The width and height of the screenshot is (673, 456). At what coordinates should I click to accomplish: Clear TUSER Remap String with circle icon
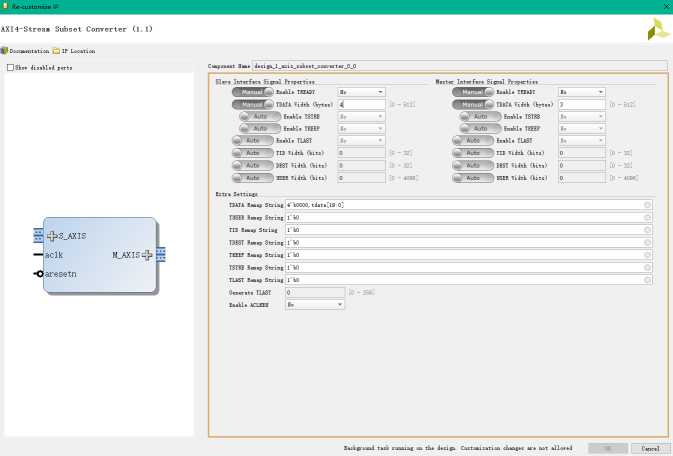(647, 218)
